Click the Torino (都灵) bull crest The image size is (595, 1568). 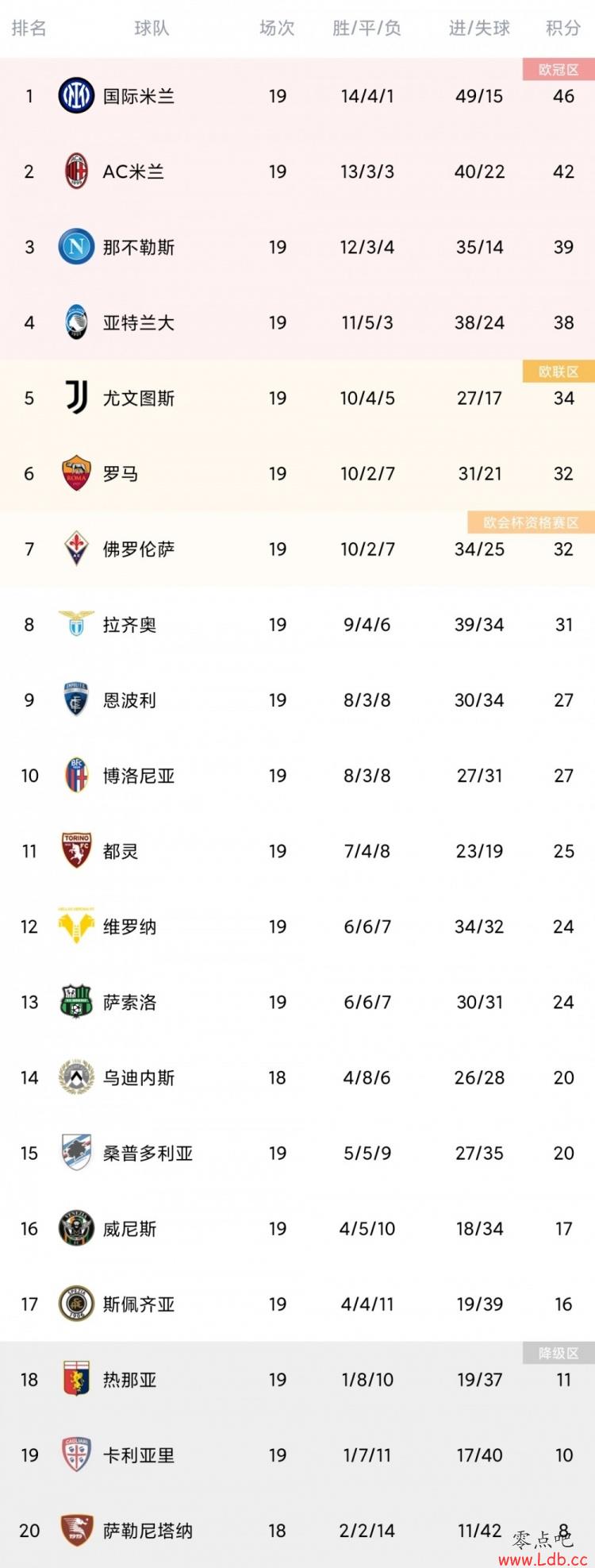76,850
